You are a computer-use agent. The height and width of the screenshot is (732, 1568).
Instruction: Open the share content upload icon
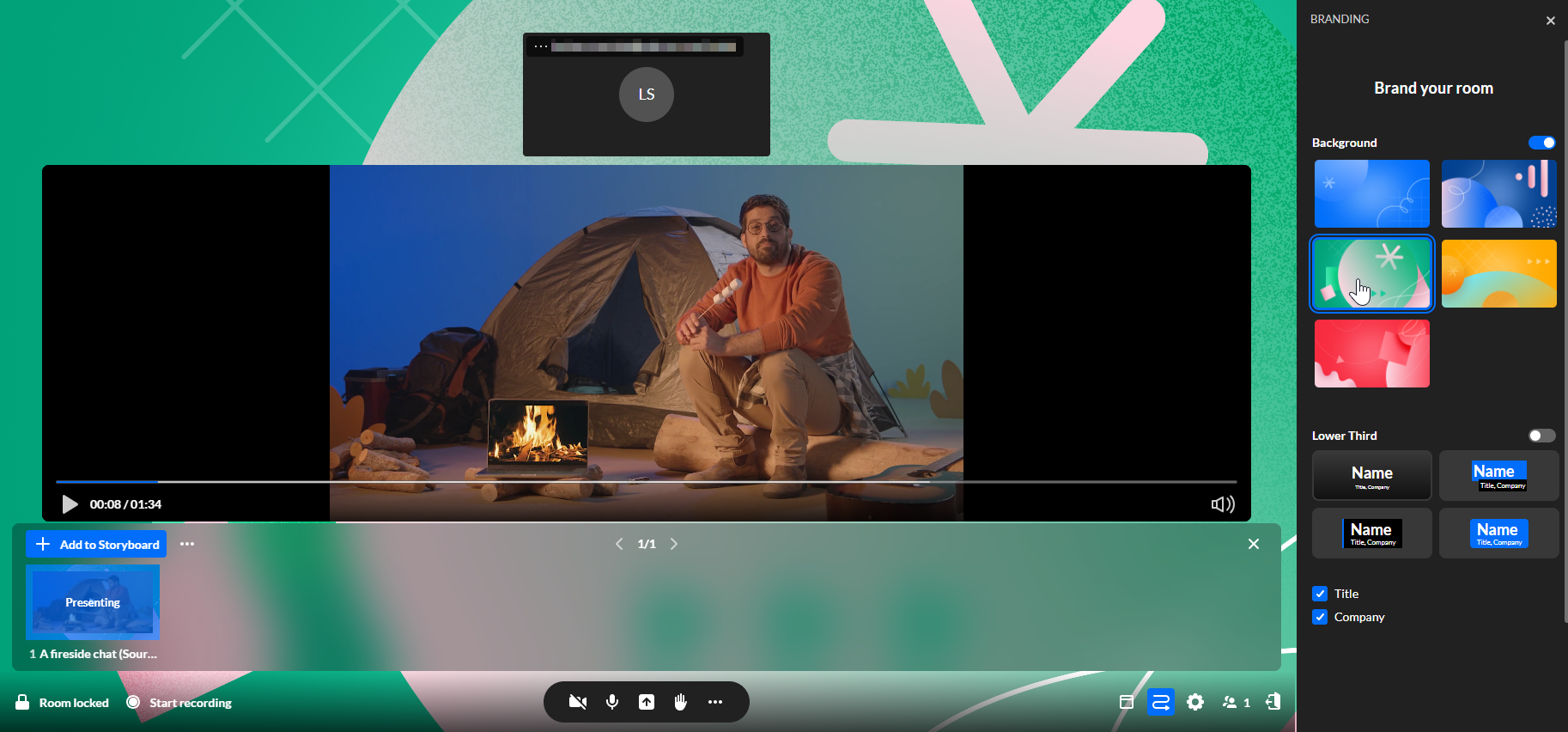coord(647,702)
